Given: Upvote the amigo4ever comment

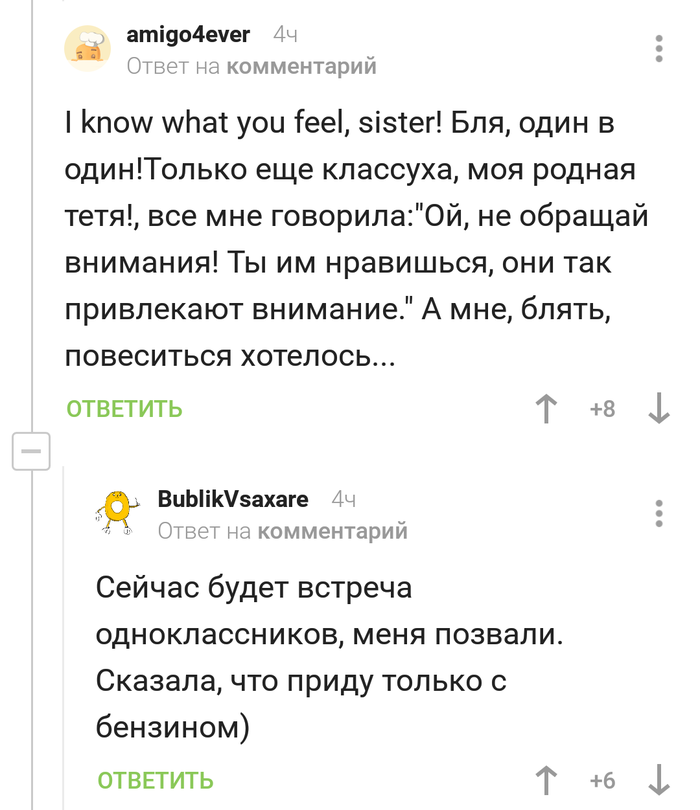Looking at the screenshot, I should pyautogui.click(x=546, y=409).
